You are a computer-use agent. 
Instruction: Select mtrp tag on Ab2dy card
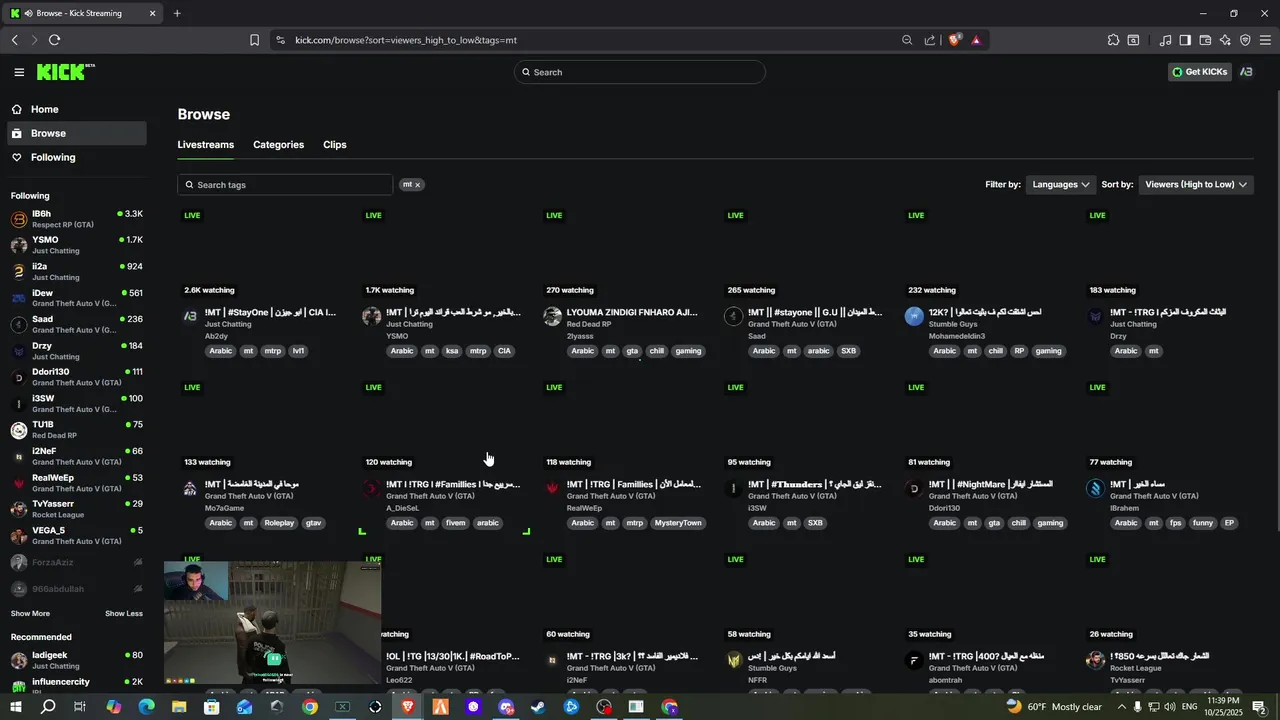pos(273,351)
